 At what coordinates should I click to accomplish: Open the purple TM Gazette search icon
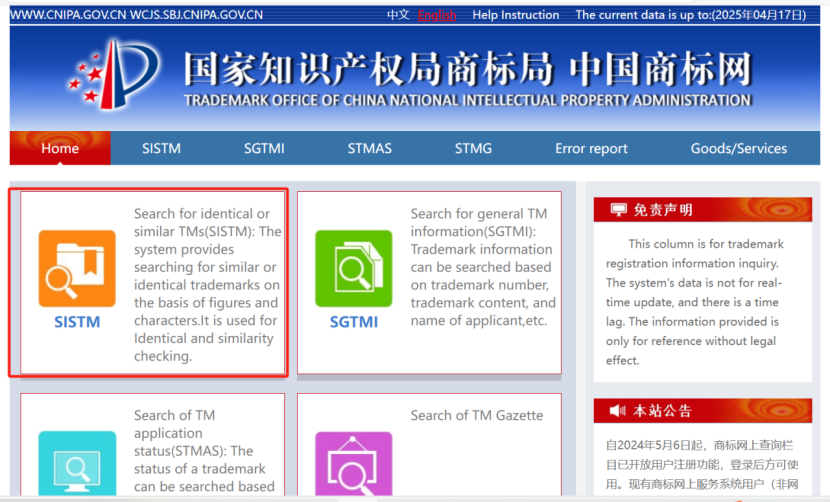(354, 464)
